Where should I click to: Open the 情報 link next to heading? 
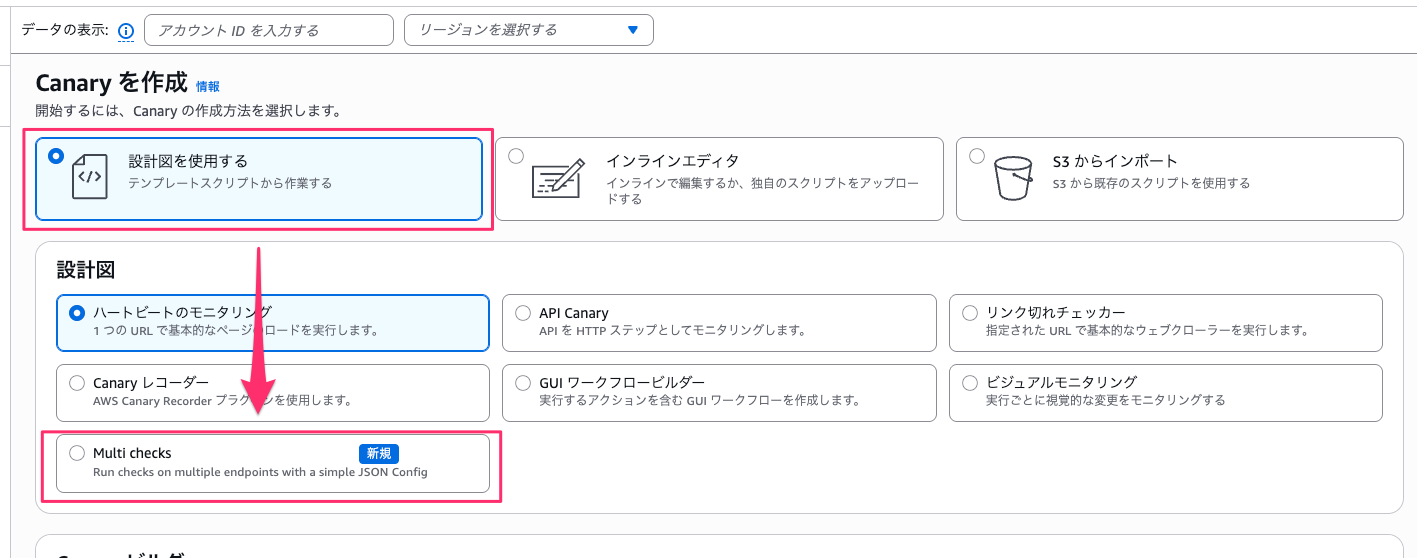(x=208, y=87)
